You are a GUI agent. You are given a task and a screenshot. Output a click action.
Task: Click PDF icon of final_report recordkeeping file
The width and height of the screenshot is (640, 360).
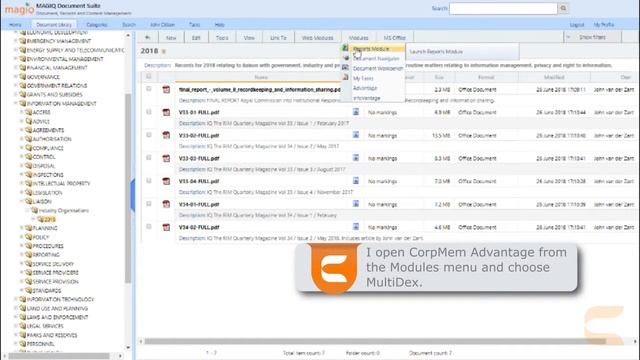pyautogui.click(x=166, y=89)
